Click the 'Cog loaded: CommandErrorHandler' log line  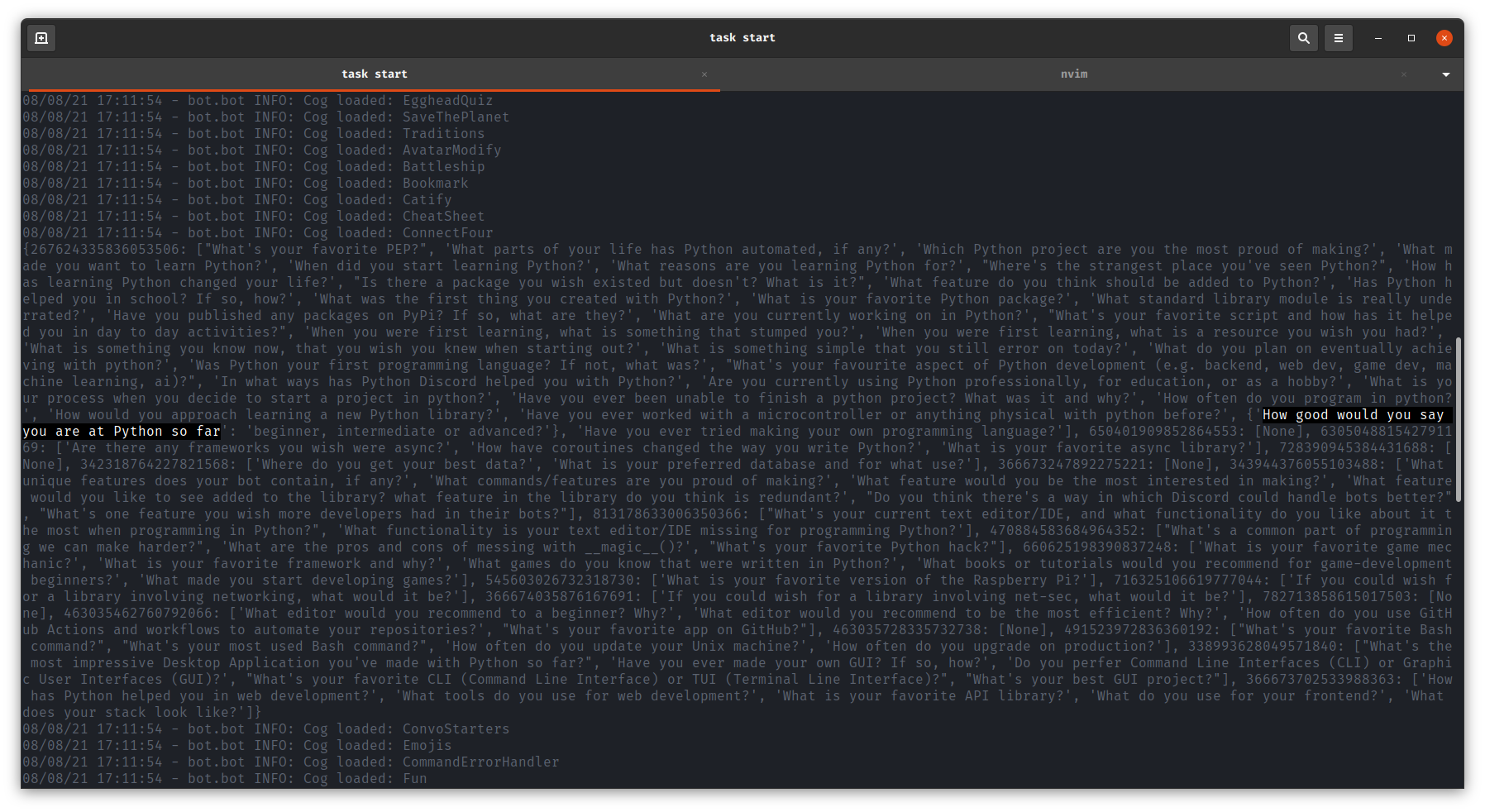[x=291, y=762]
